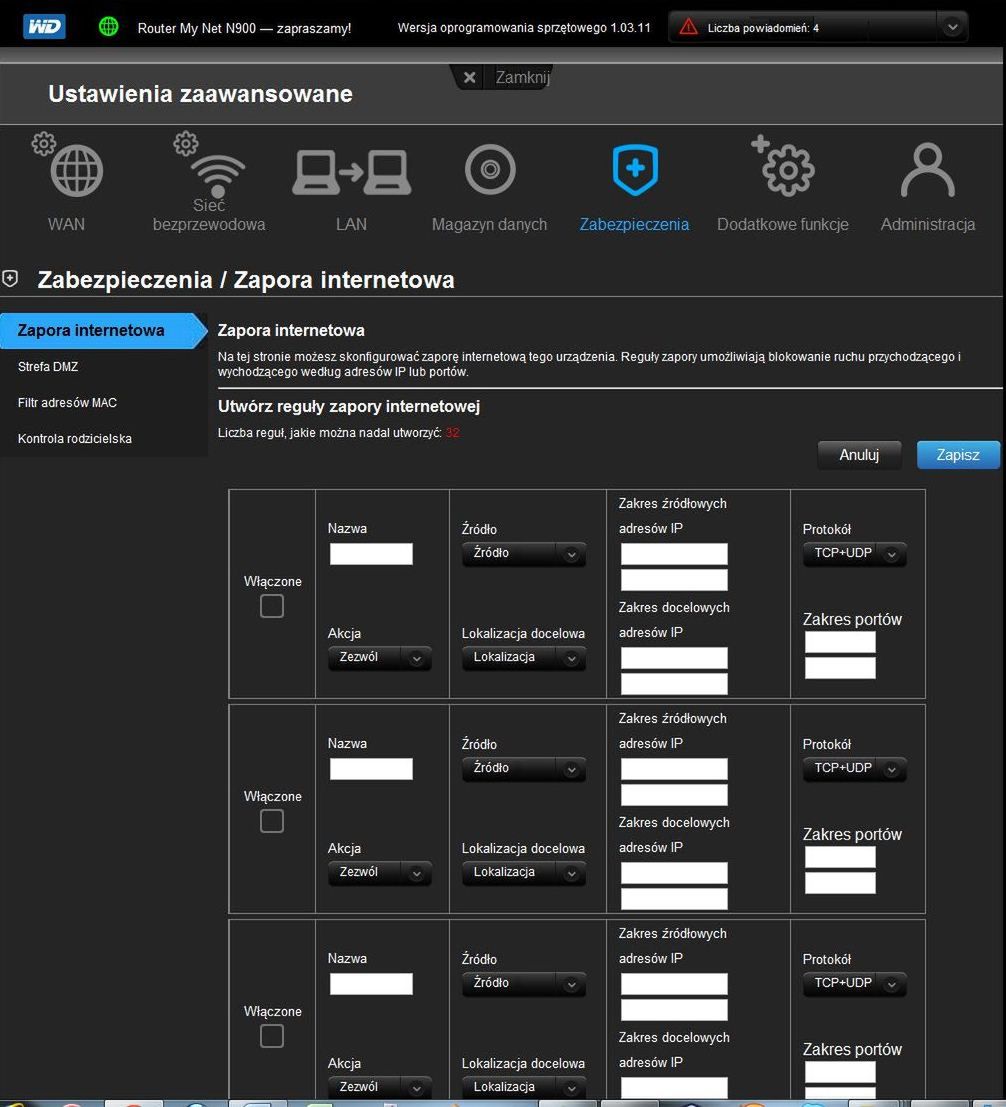Viewport: 1006px width, 1107px height.
Task: Click second source IP range field in second rule
Action: pyautogui.click(x=674, y=795)
